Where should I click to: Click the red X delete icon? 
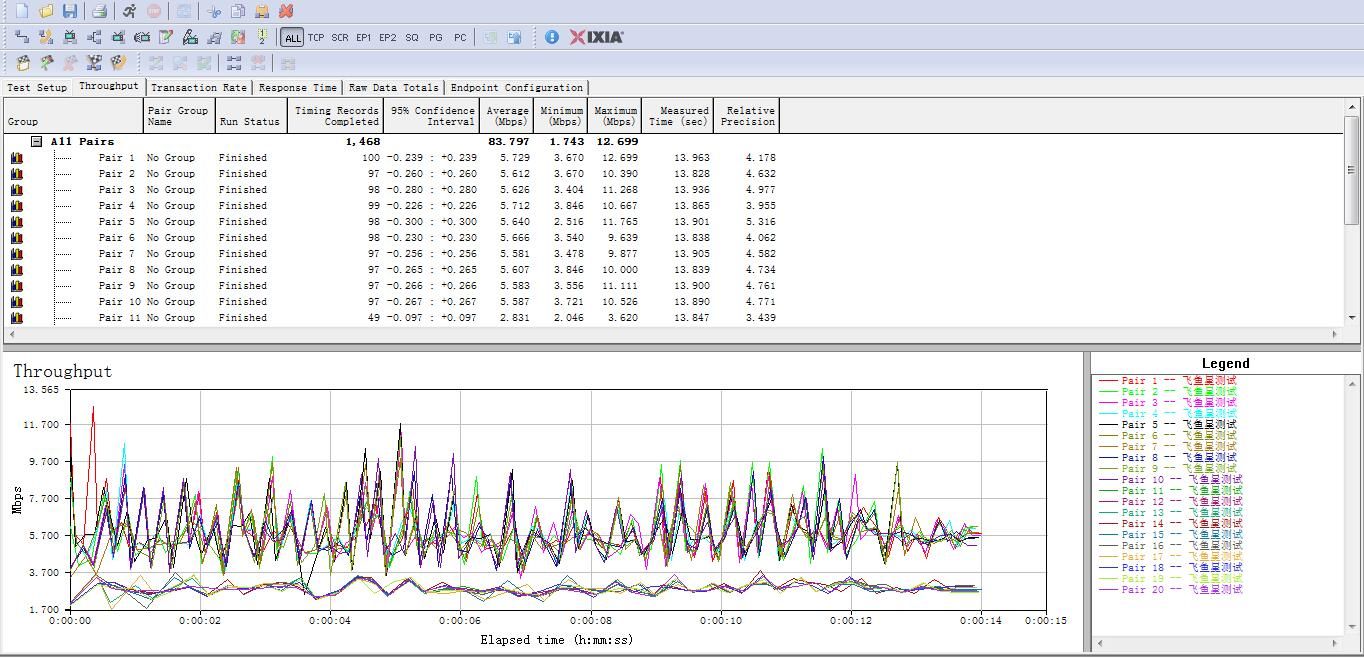[286, 11]
